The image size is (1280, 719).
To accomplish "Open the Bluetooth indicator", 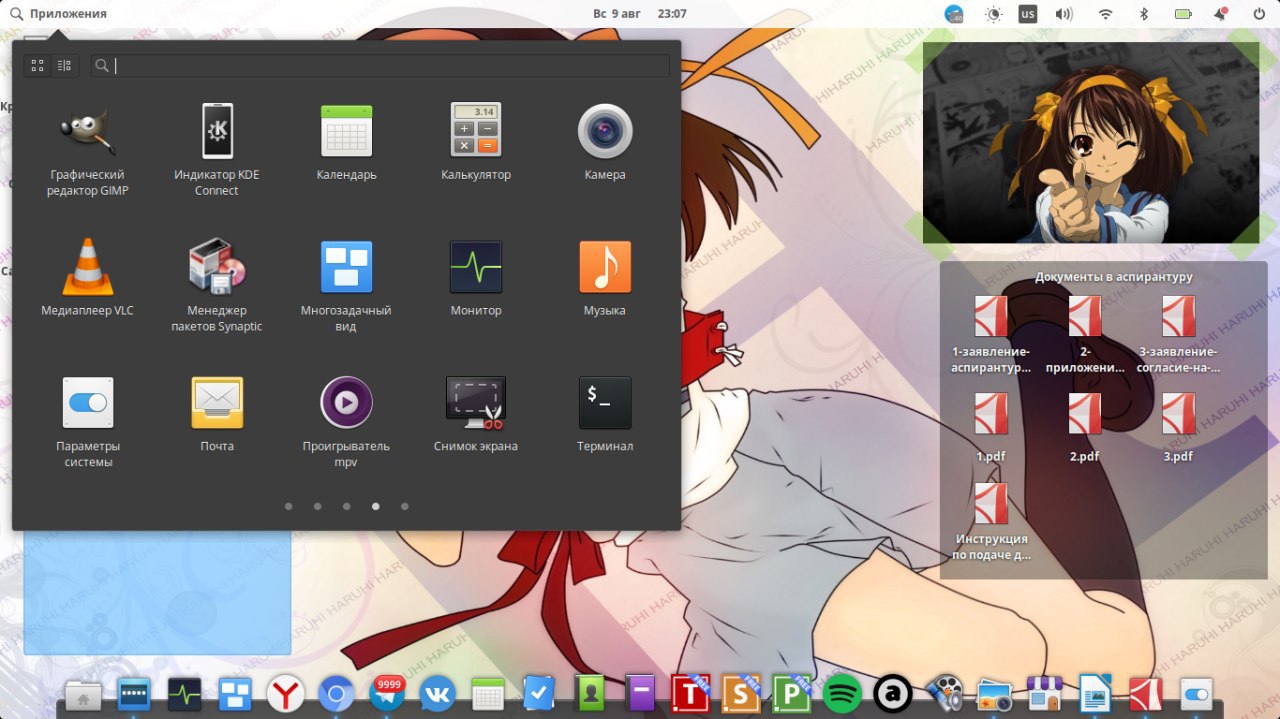I will (1145, 14).
